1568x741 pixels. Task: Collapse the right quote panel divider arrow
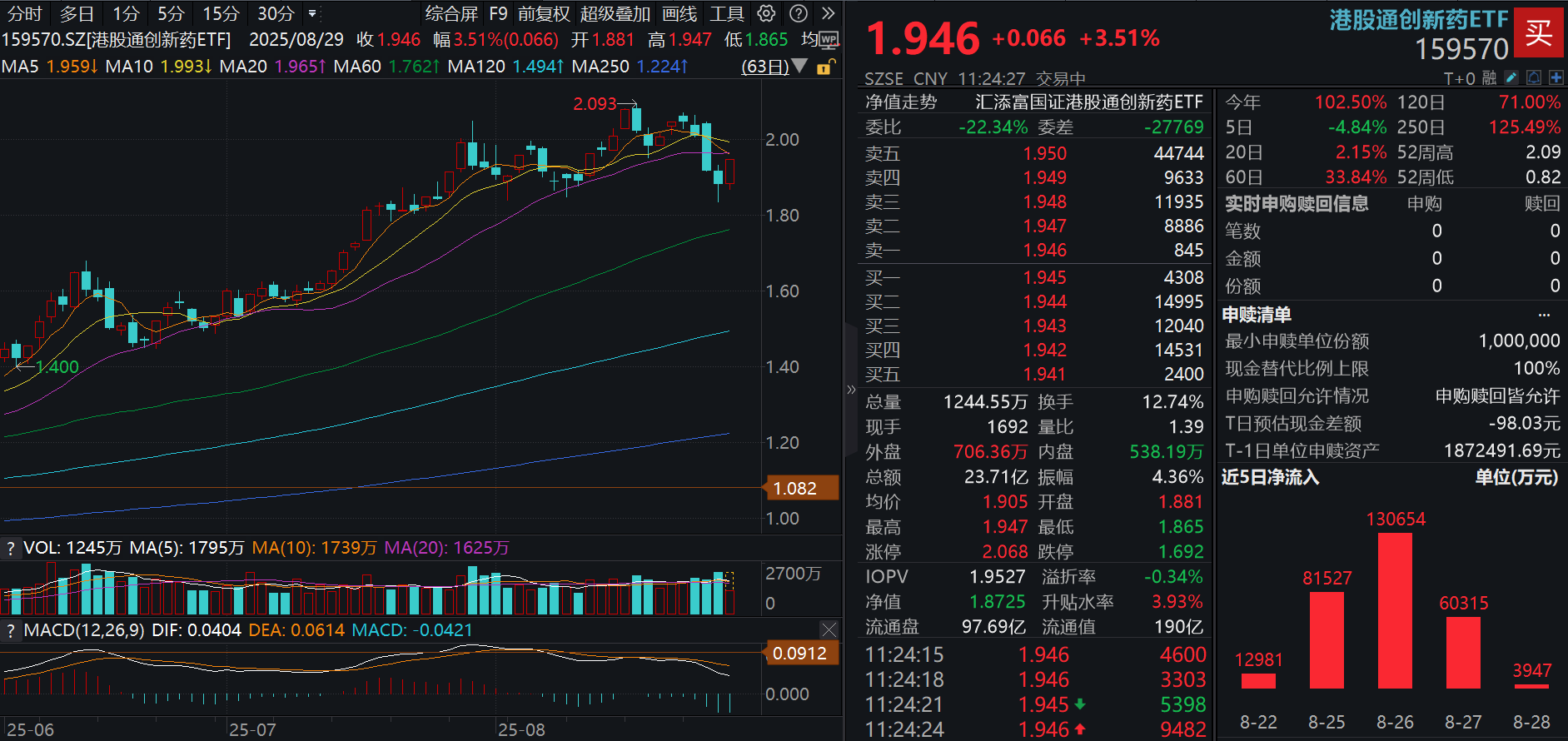850,389
